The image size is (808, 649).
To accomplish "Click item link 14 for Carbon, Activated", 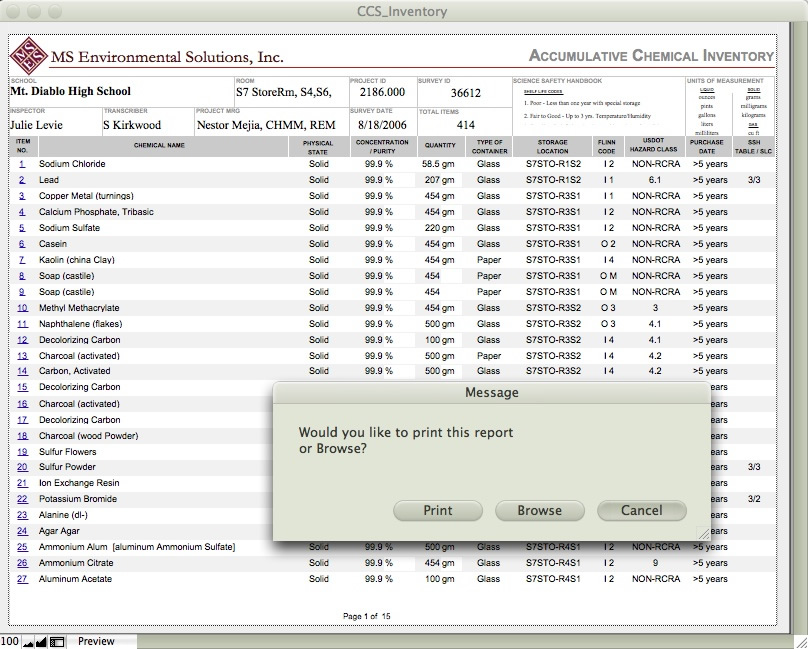I will click(x=22, y=371).
